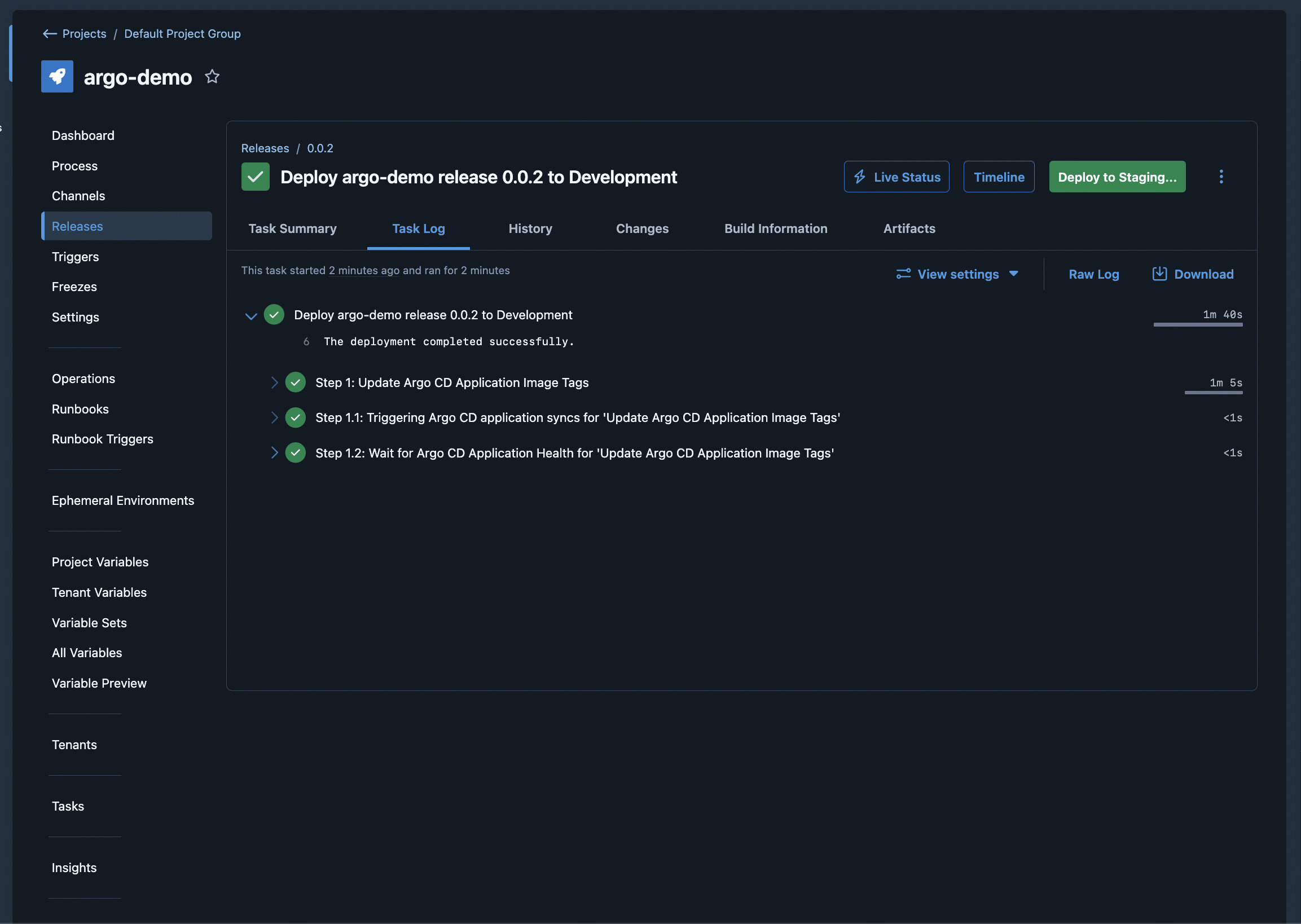Go to the Artifacts tab

click(909, 228)
